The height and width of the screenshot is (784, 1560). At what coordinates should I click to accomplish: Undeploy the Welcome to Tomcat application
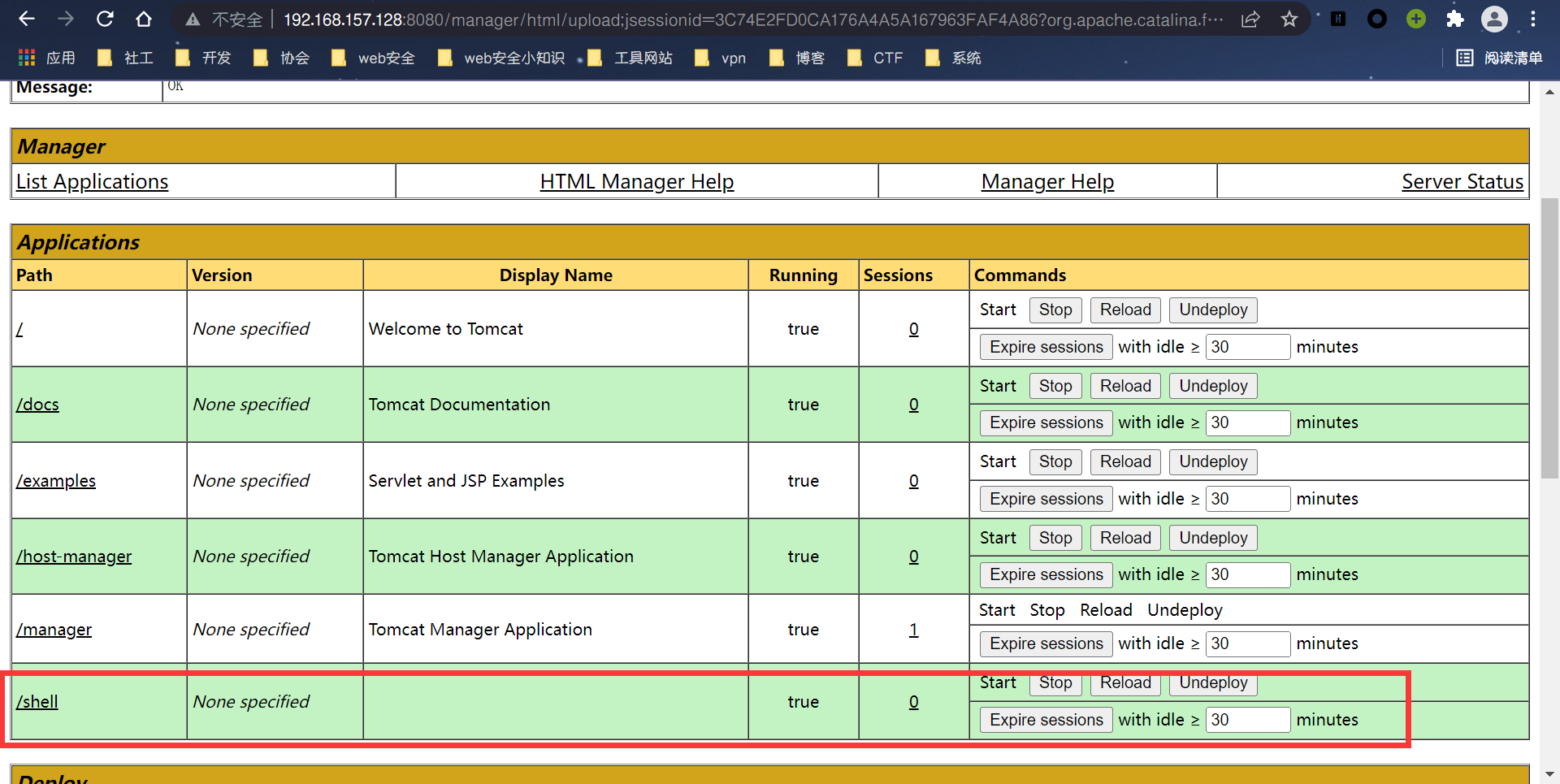(1213, 310)
